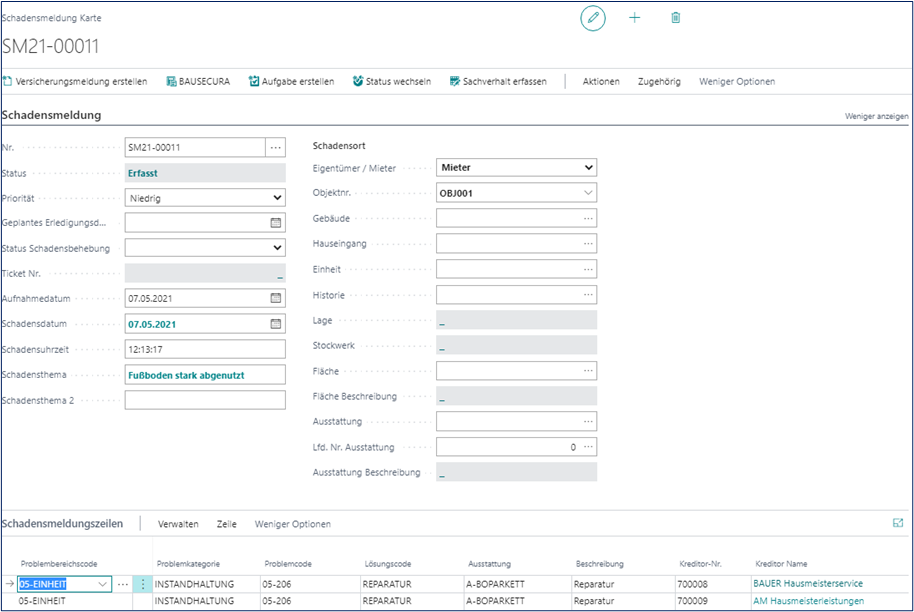This screenshot has height=612, width=914.
Task: Click Weniger anzeigen to collapse fields
Action: point(876,116)
